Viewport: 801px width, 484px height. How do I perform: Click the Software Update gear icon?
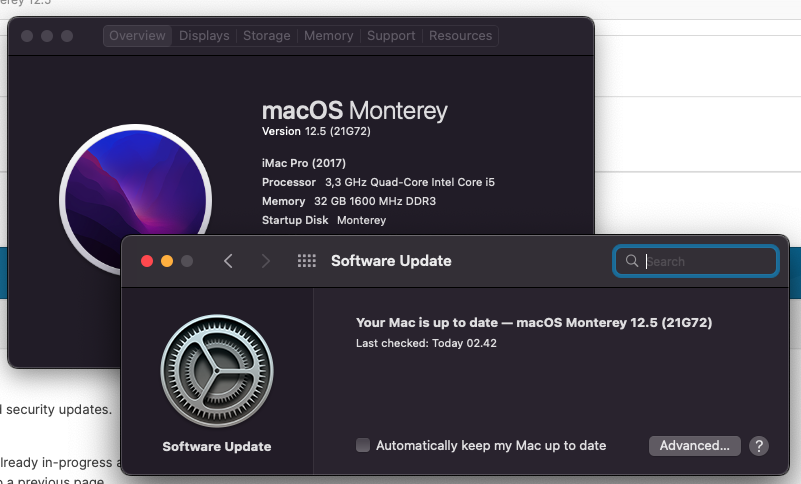pos(217,371)
